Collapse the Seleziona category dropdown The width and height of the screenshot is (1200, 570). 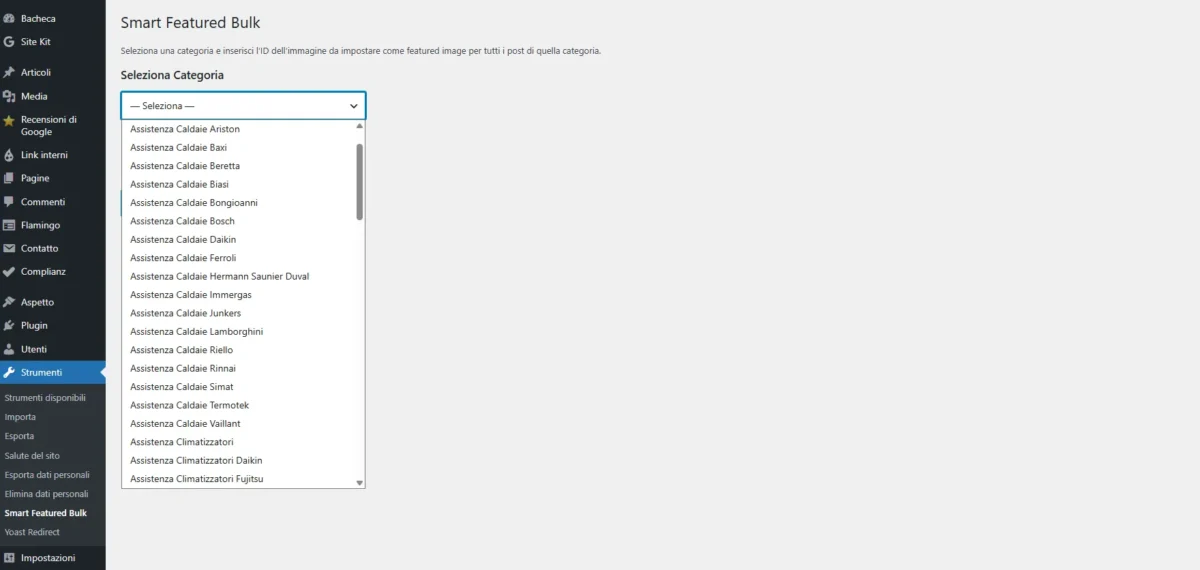(243, 106)
